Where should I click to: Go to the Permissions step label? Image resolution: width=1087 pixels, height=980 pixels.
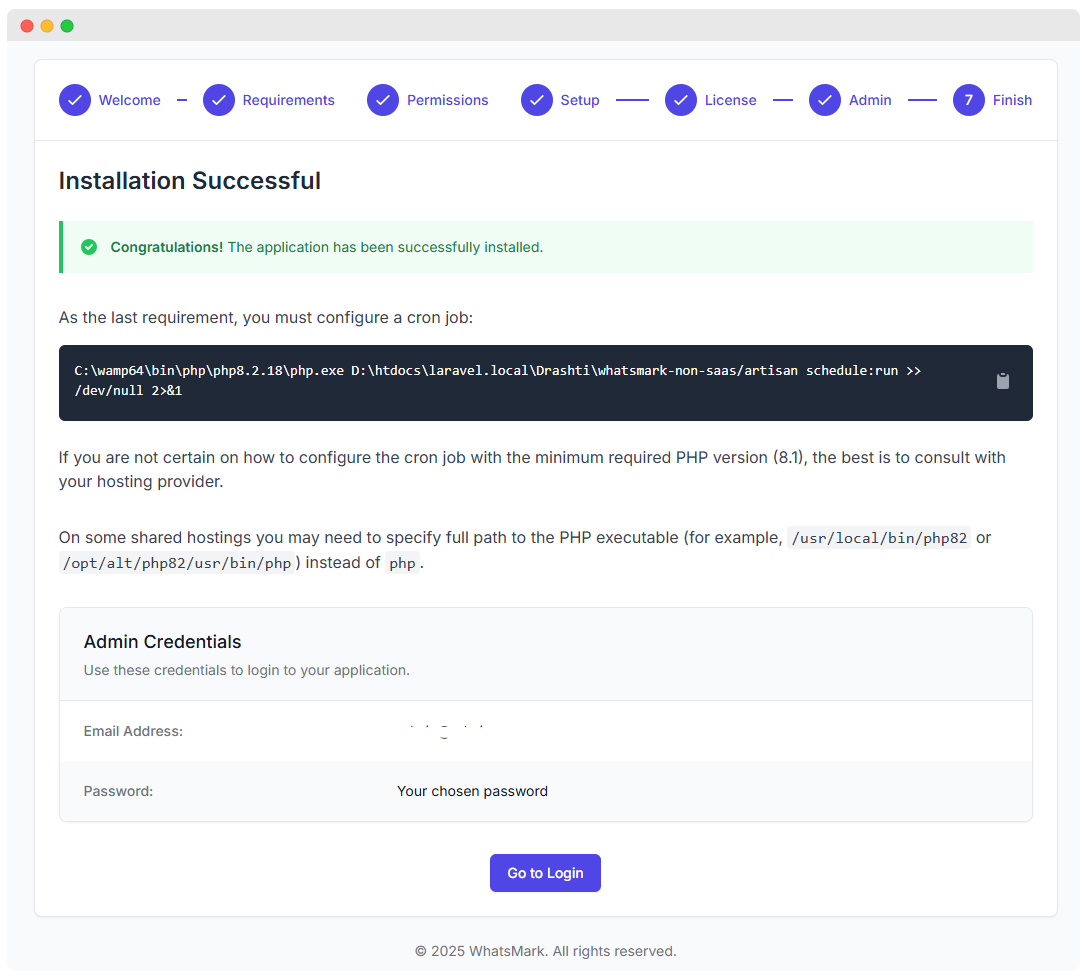tap(447, 100)
